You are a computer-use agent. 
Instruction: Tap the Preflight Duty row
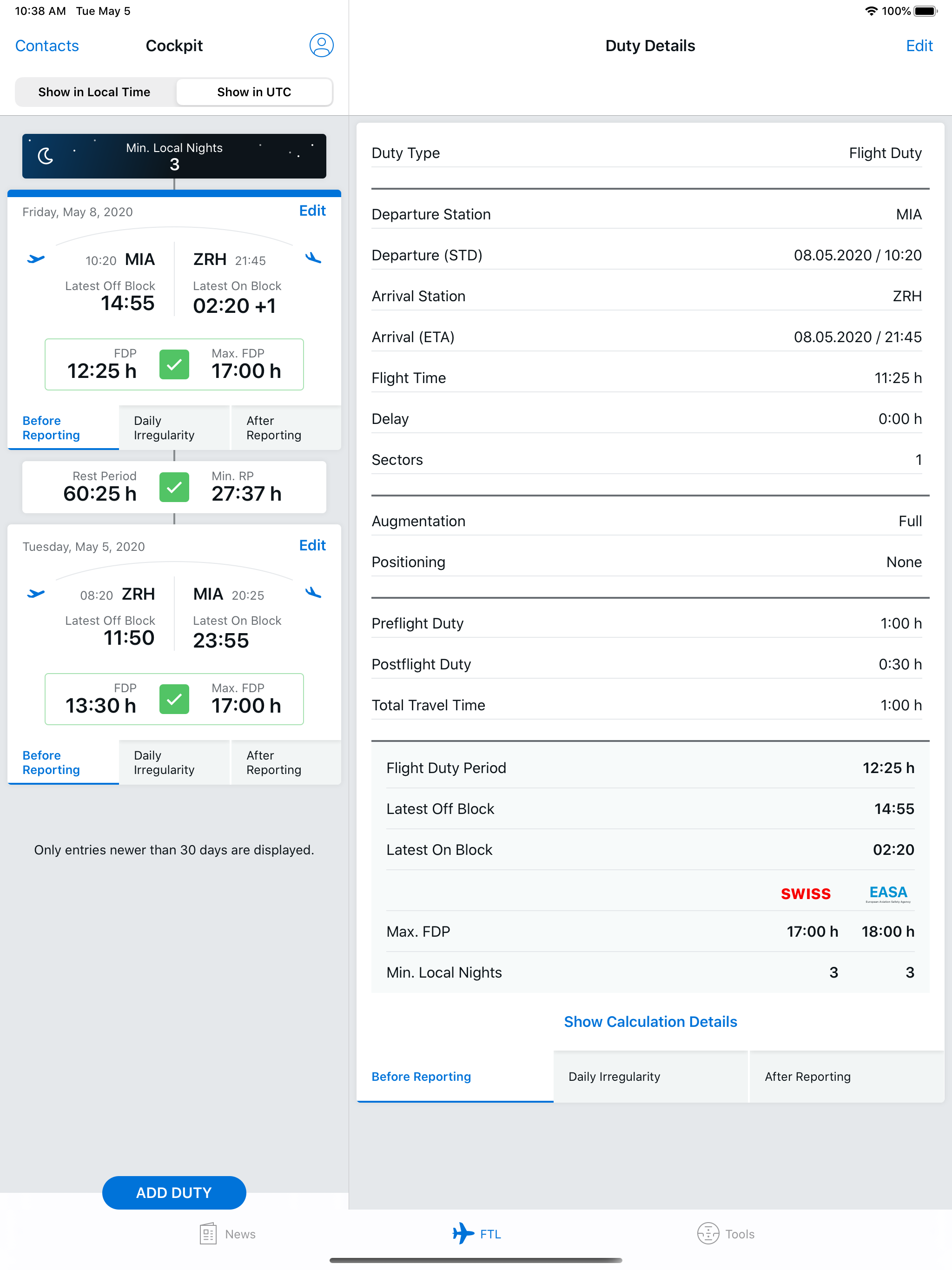click(647, 623)
